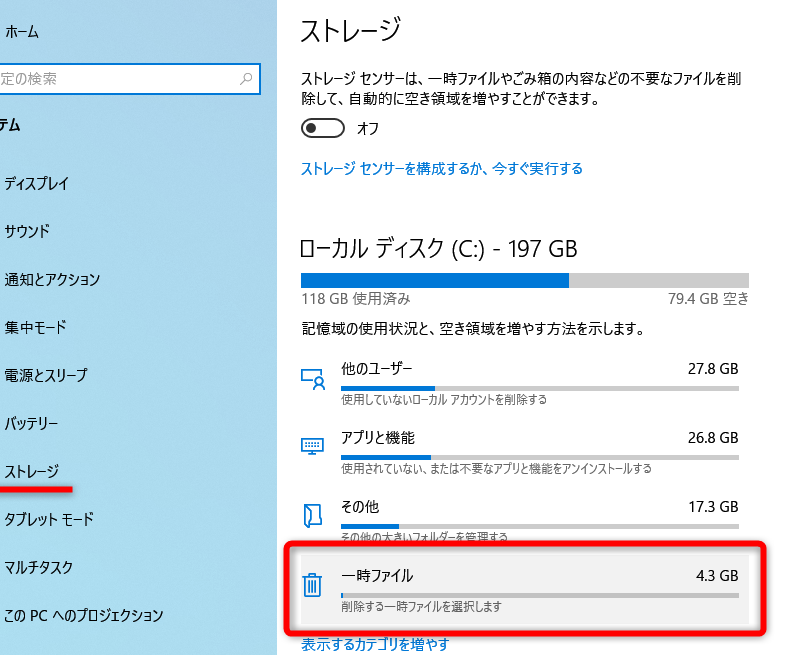792x655 pixels.
Task: Click the local disk C: usage bar
Action: [524, 280]
